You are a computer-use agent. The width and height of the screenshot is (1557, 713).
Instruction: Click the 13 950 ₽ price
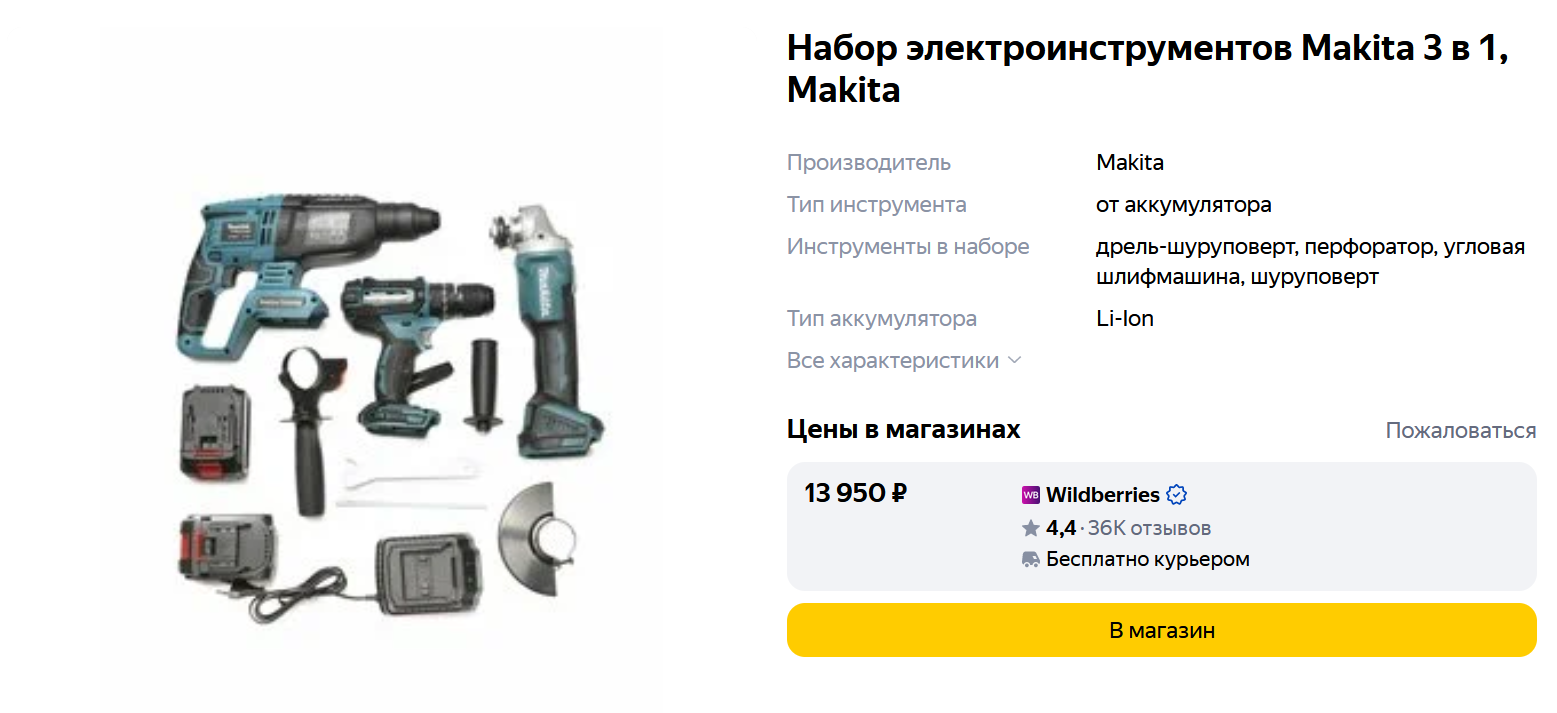pyautogui.click(x=856, y=493)
